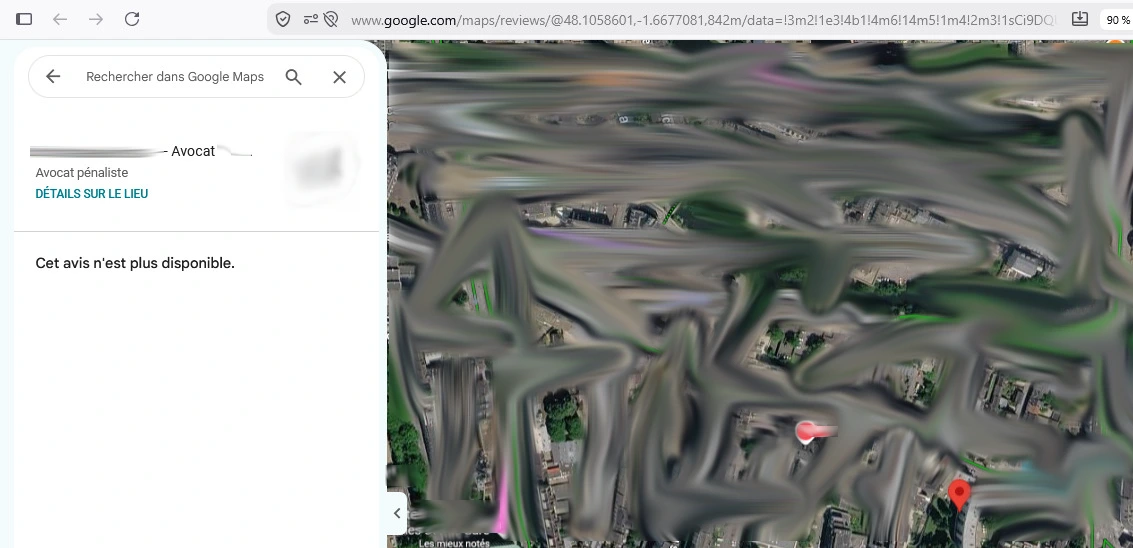The height and width of the screenshot is (548, 1133).
Task: Collapse the side panel with the chevron
Action: (x=397, y=513)
